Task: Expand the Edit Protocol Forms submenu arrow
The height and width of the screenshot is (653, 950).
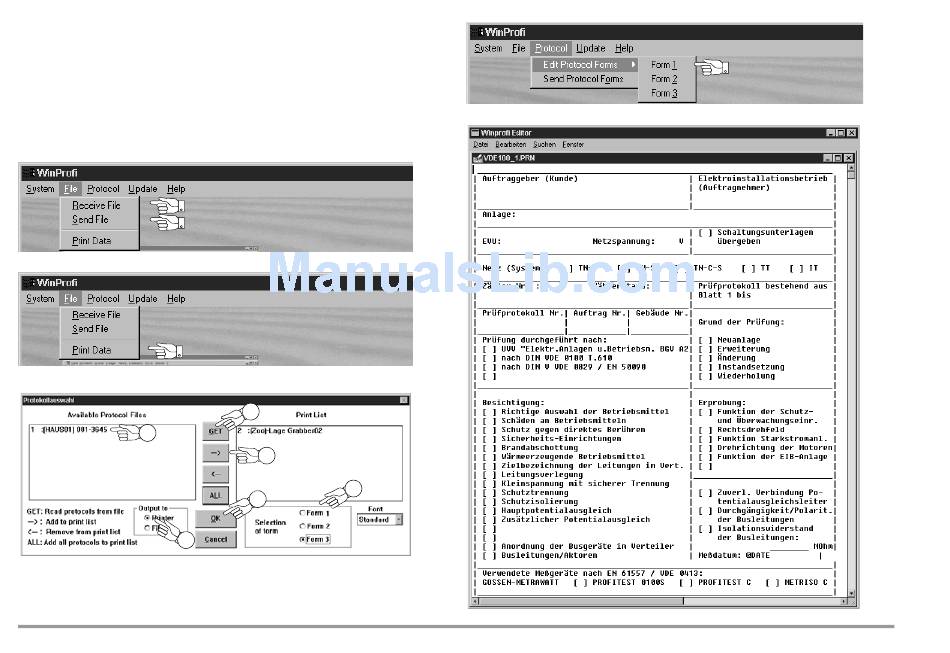Action: 633,64
